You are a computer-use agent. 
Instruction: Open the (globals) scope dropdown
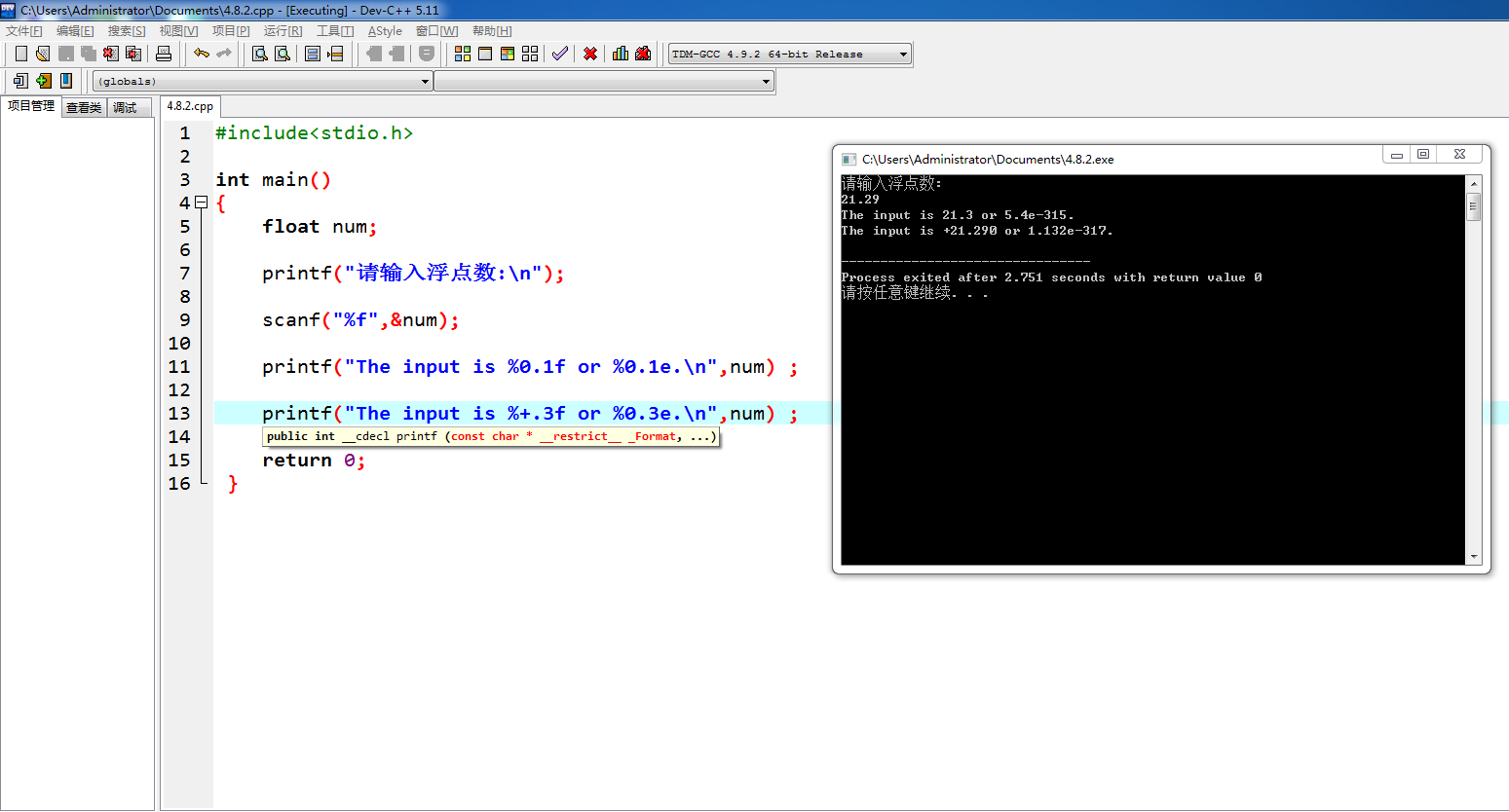coord(263,82)
